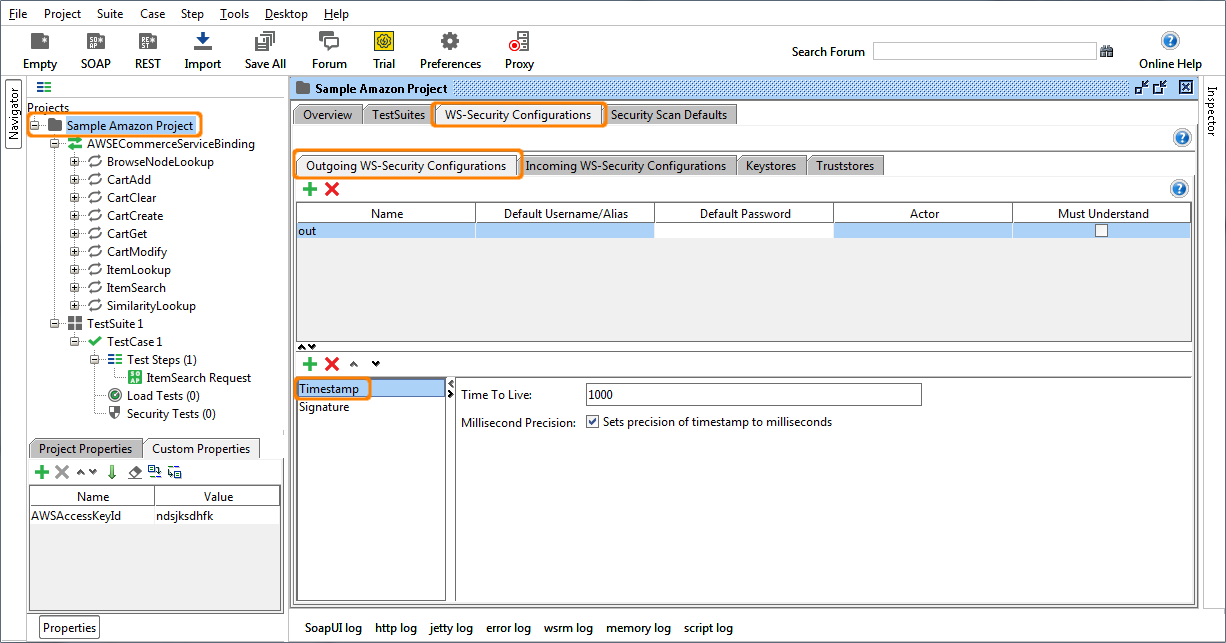Open the Keystores tab
The width and height of the screenshot is (1226, 643).
771,166
